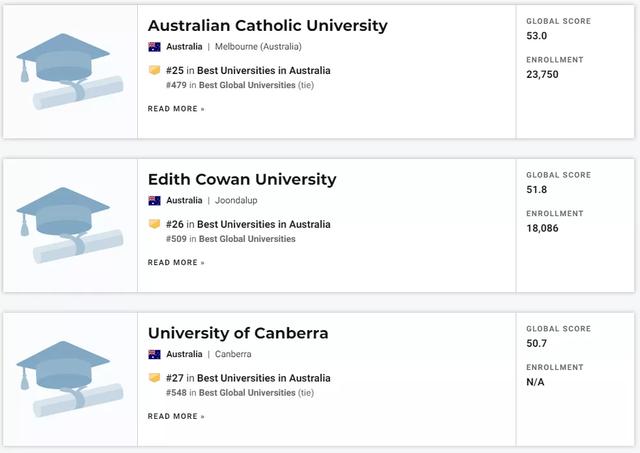Open Edith Cowan University title link
This screenshot has width=640, height=453.
pyautogui.click(x=242, y=180)
